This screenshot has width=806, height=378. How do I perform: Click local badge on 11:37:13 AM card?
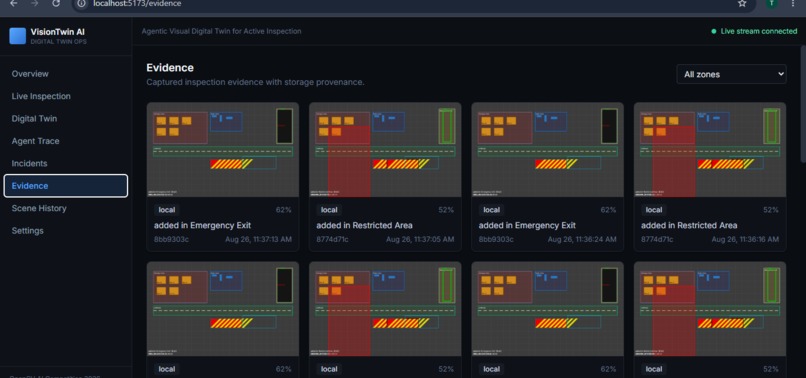point(167,210)
